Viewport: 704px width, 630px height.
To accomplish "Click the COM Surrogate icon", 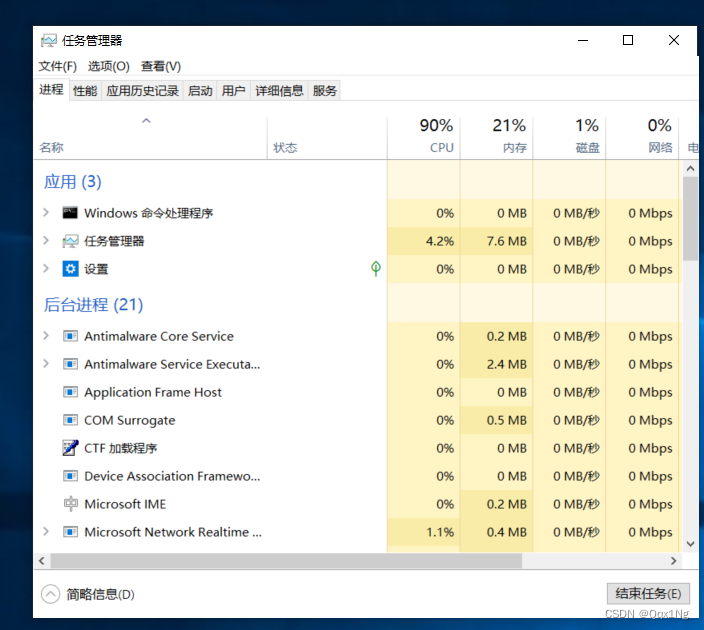I will click(x=70, y=420).
